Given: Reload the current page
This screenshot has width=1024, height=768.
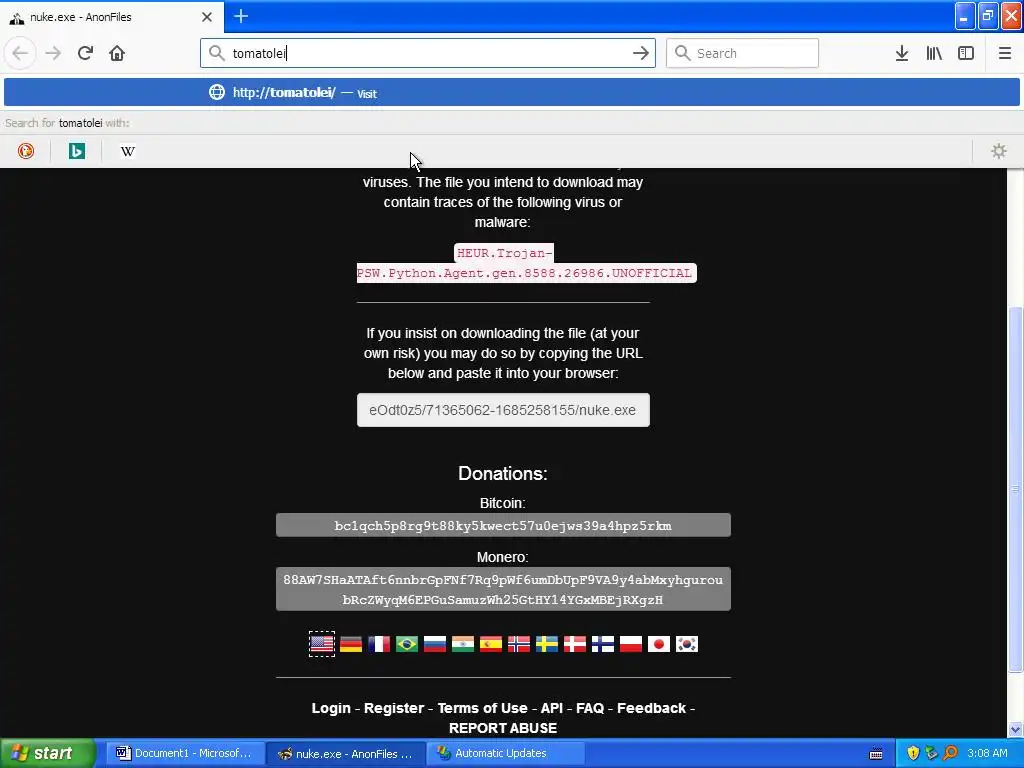Looking at the screenshot, I should (85, 53).
